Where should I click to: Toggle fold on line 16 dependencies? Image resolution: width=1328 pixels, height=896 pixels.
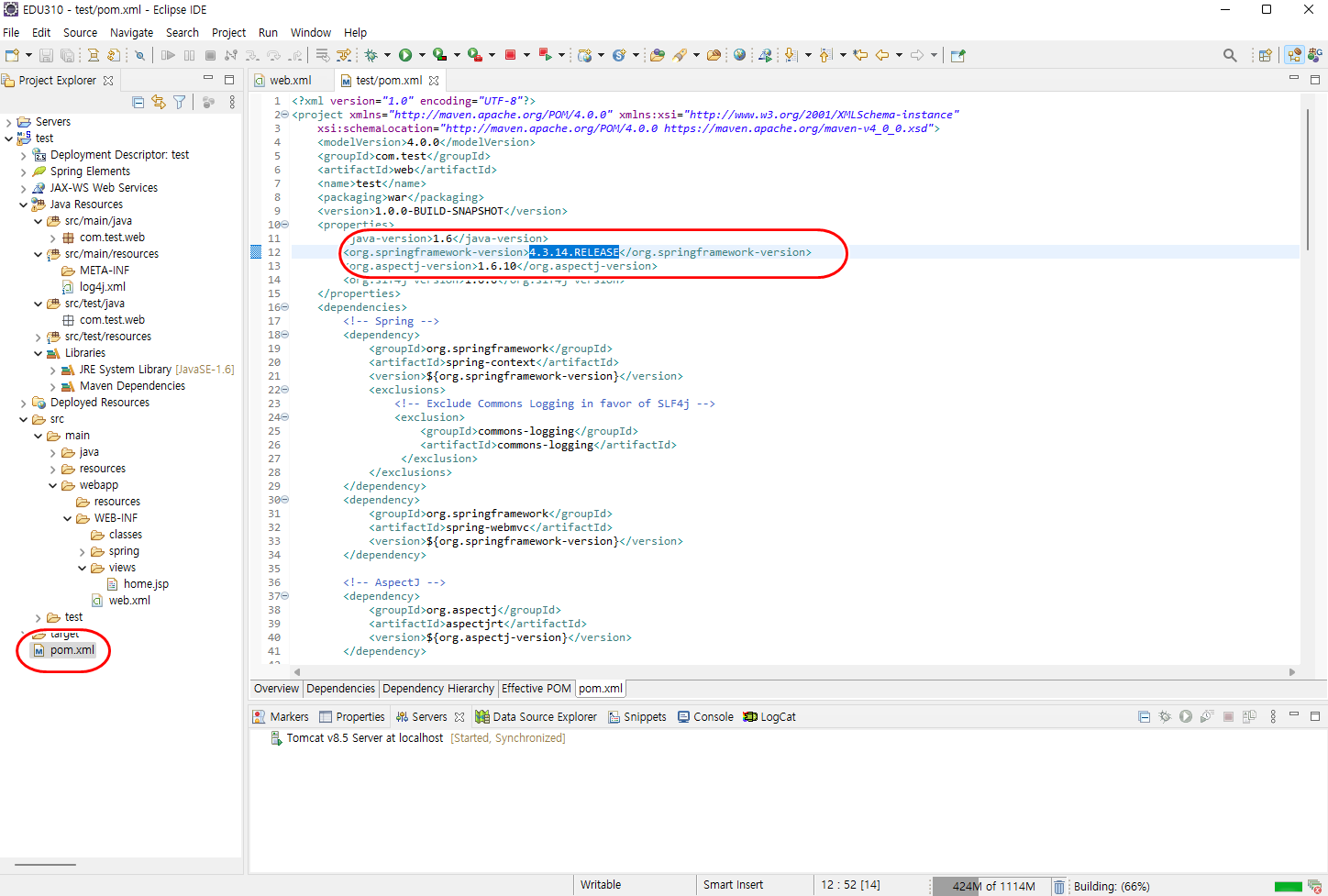(x=285, y=307)
